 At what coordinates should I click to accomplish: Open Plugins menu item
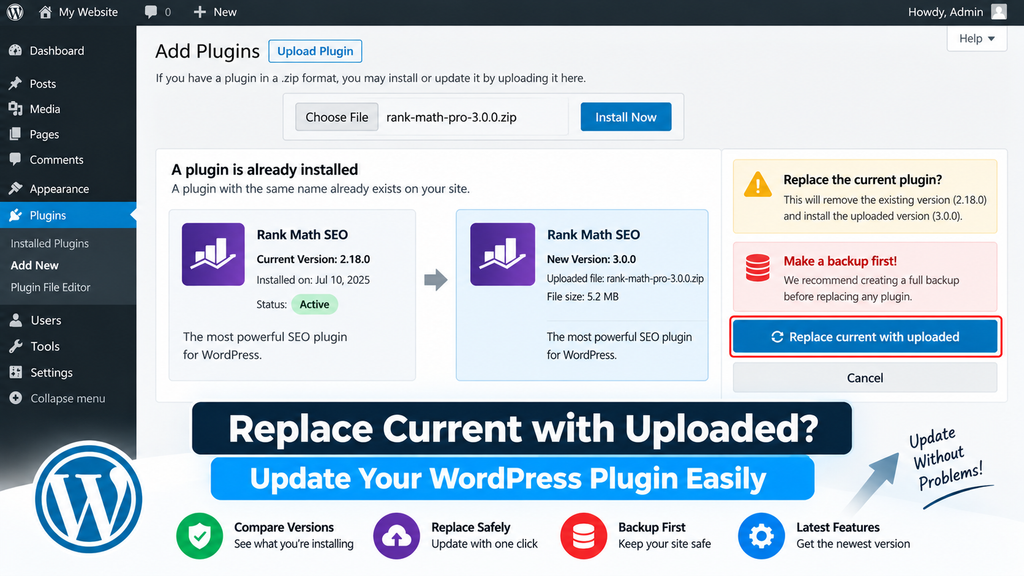[68, 215]
